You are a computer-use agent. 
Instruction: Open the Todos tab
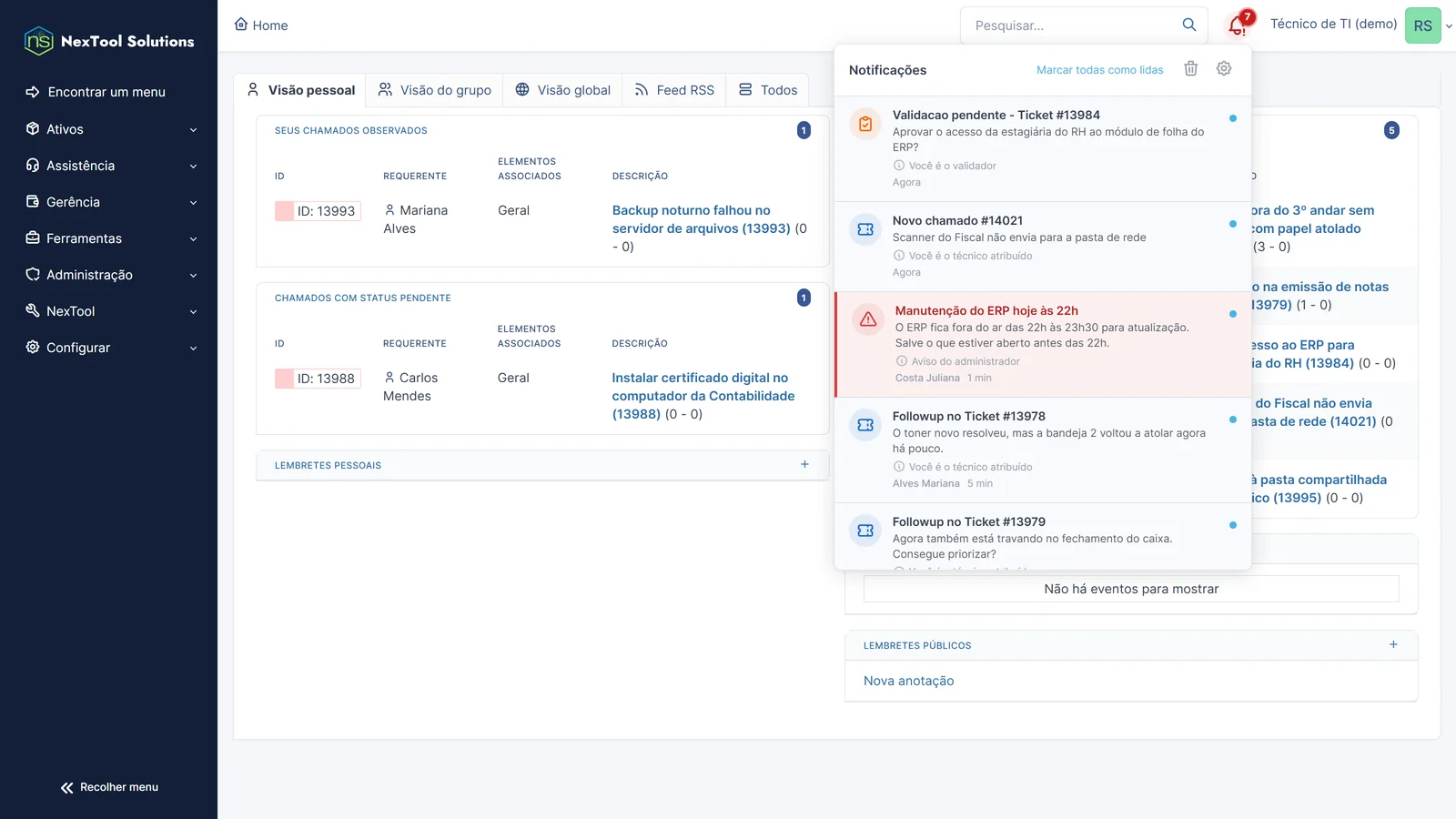[767, 90]
